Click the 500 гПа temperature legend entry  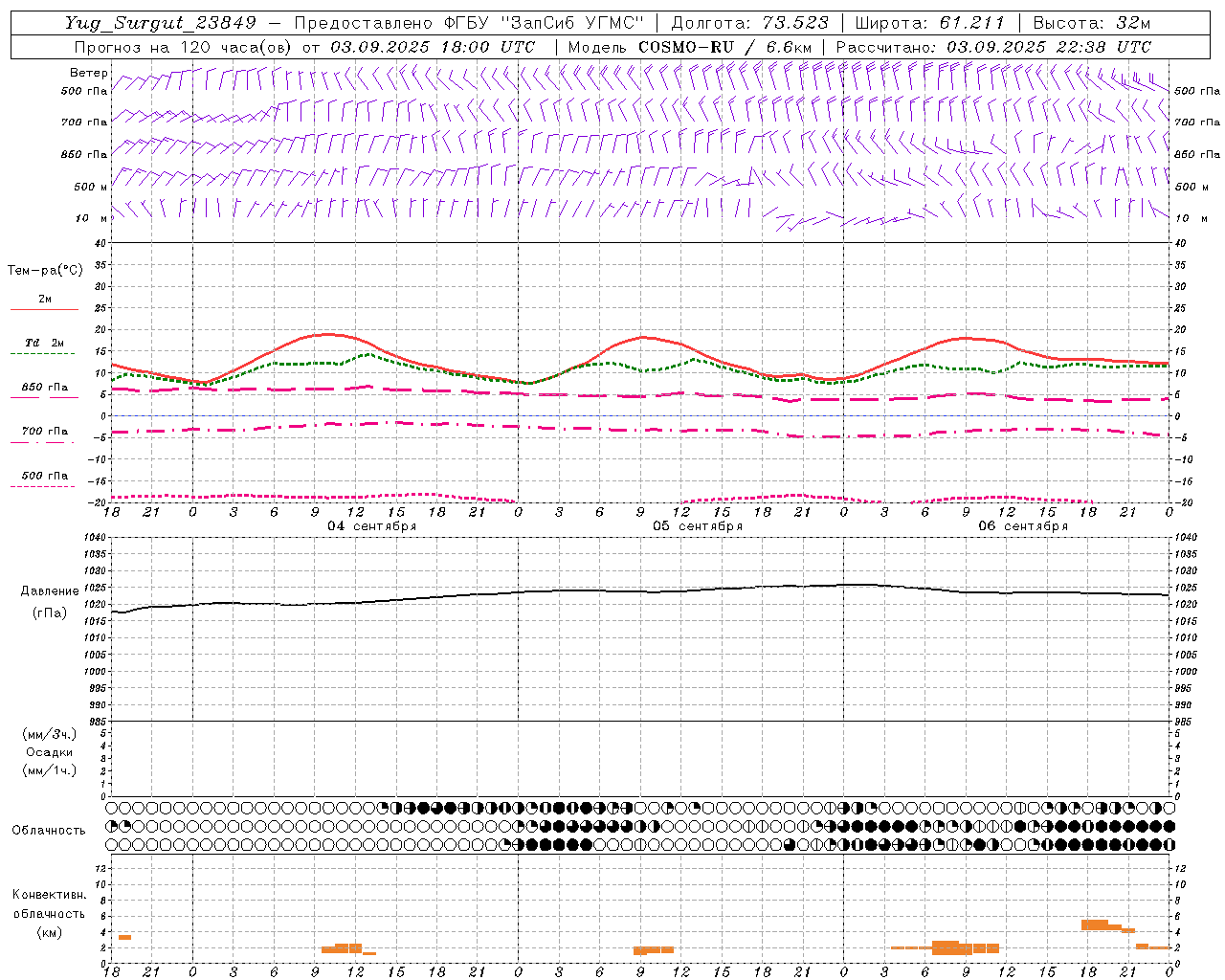point(45,476)
